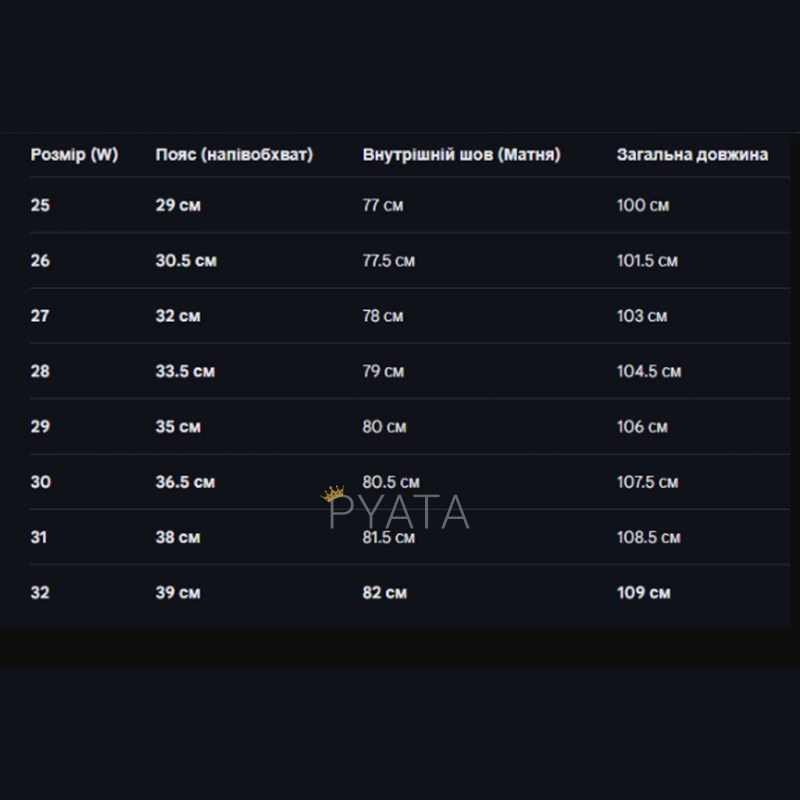
Task: Click the "104.5 см" total length value
Action: point(649,371)
